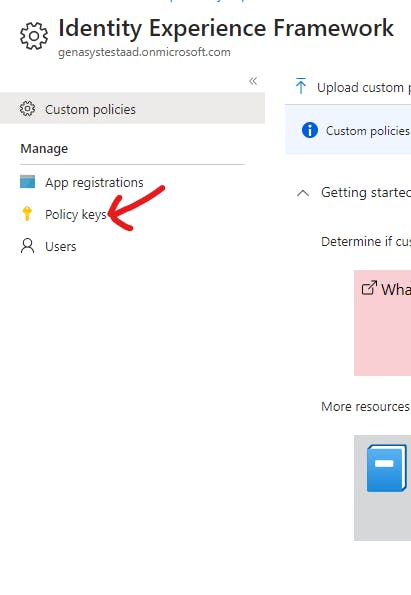Click the external link icon on pink card

click(x=369, y=288)
